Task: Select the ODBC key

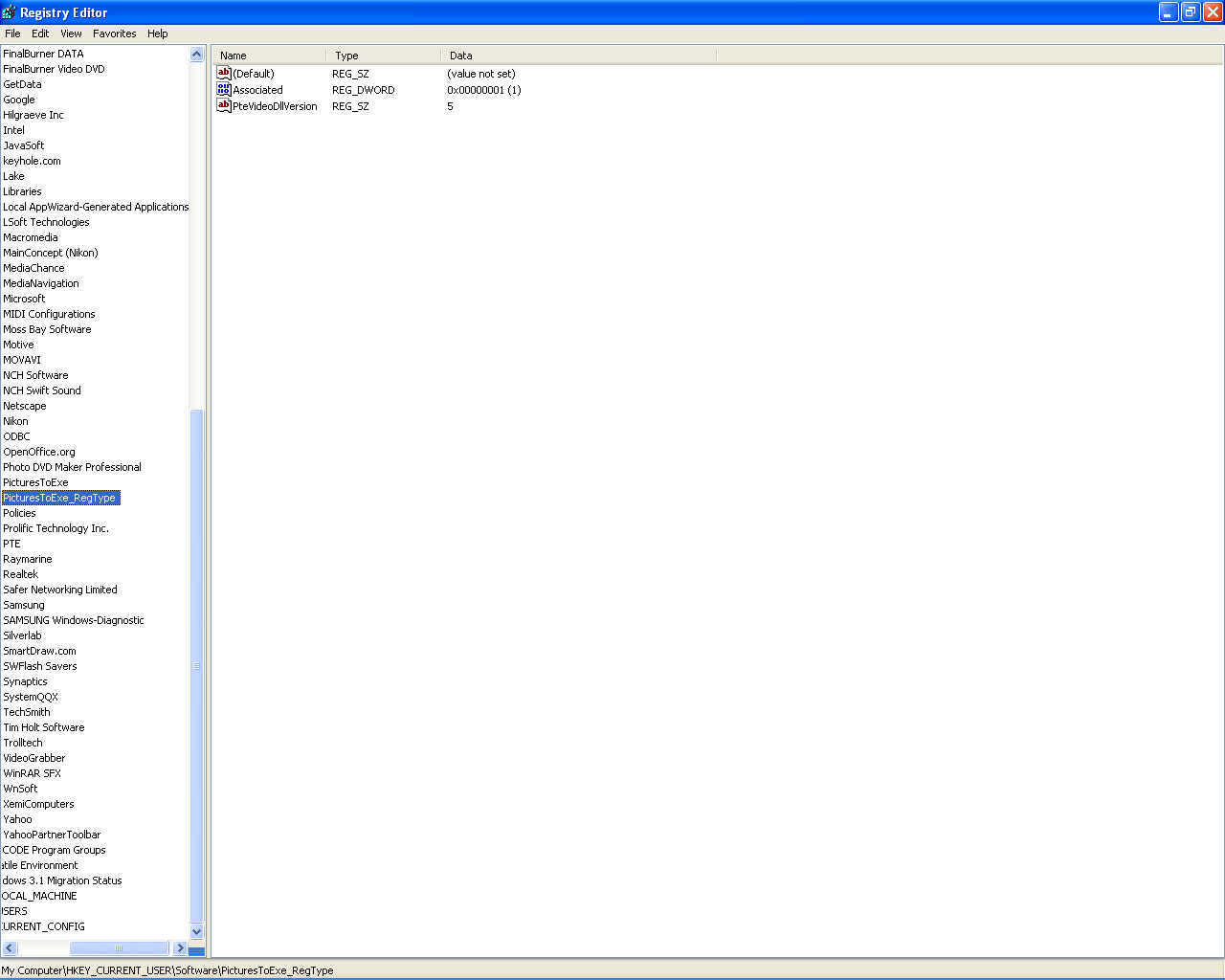Action: click(x=16, y=436)
